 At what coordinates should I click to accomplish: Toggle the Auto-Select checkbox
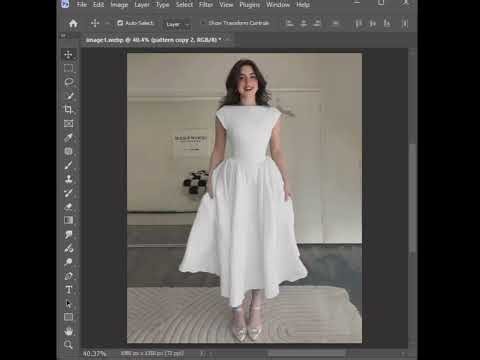pyautogui.click(x=120, y=23)
